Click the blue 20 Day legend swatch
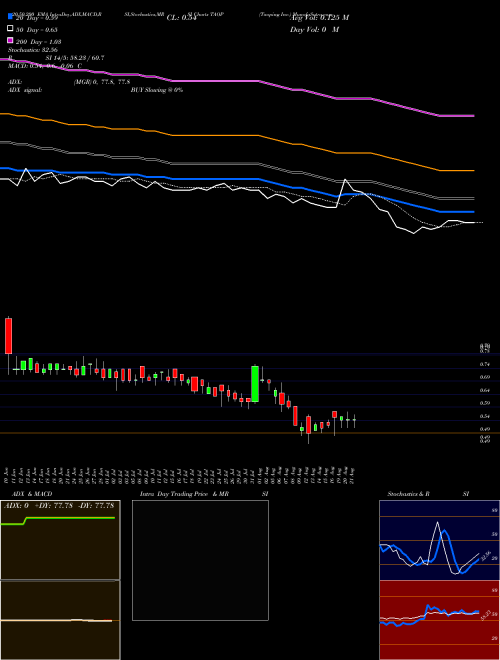The height and width of the screenshot is (660, 500). pyautogui.click(x=11, y=16)
